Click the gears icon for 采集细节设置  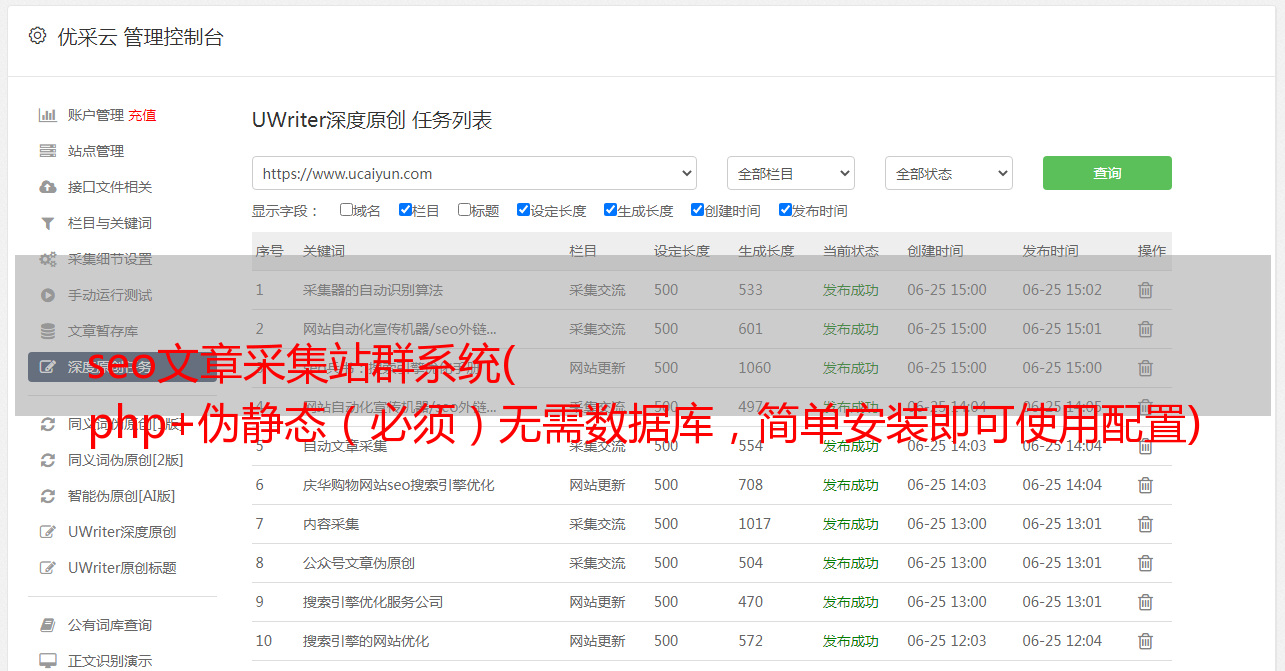click(x=47, y=259)
